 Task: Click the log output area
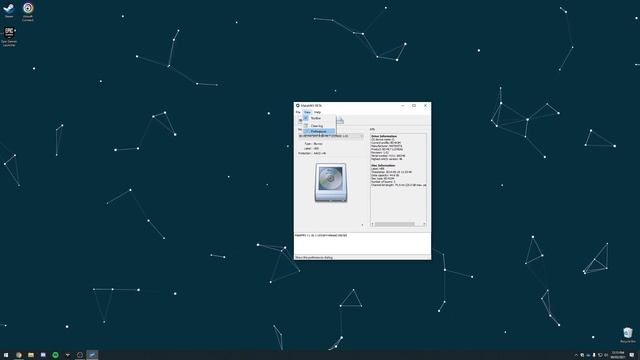pos(362,244)
